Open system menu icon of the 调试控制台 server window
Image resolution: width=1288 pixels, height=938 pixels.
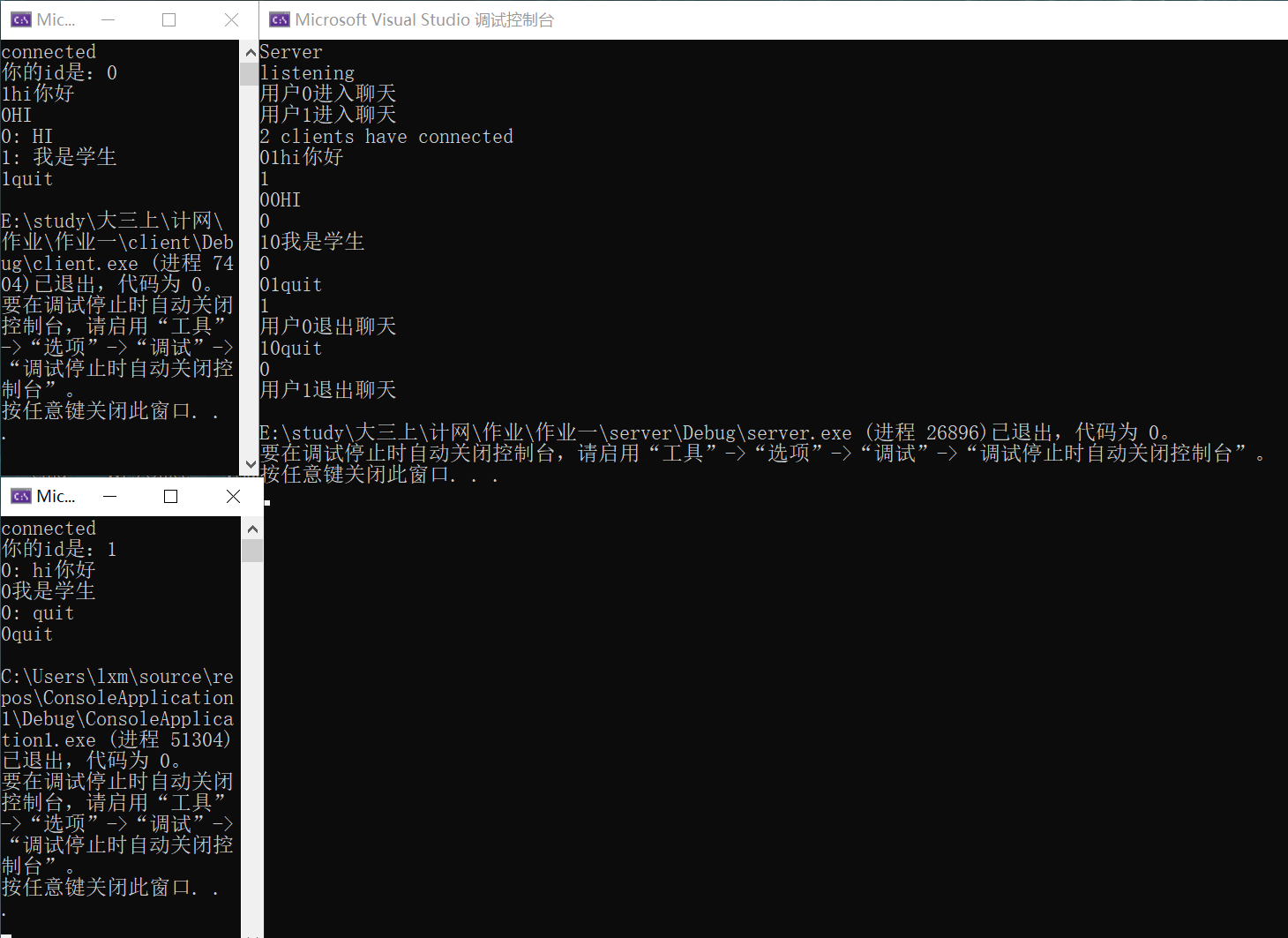coord(280,19)
